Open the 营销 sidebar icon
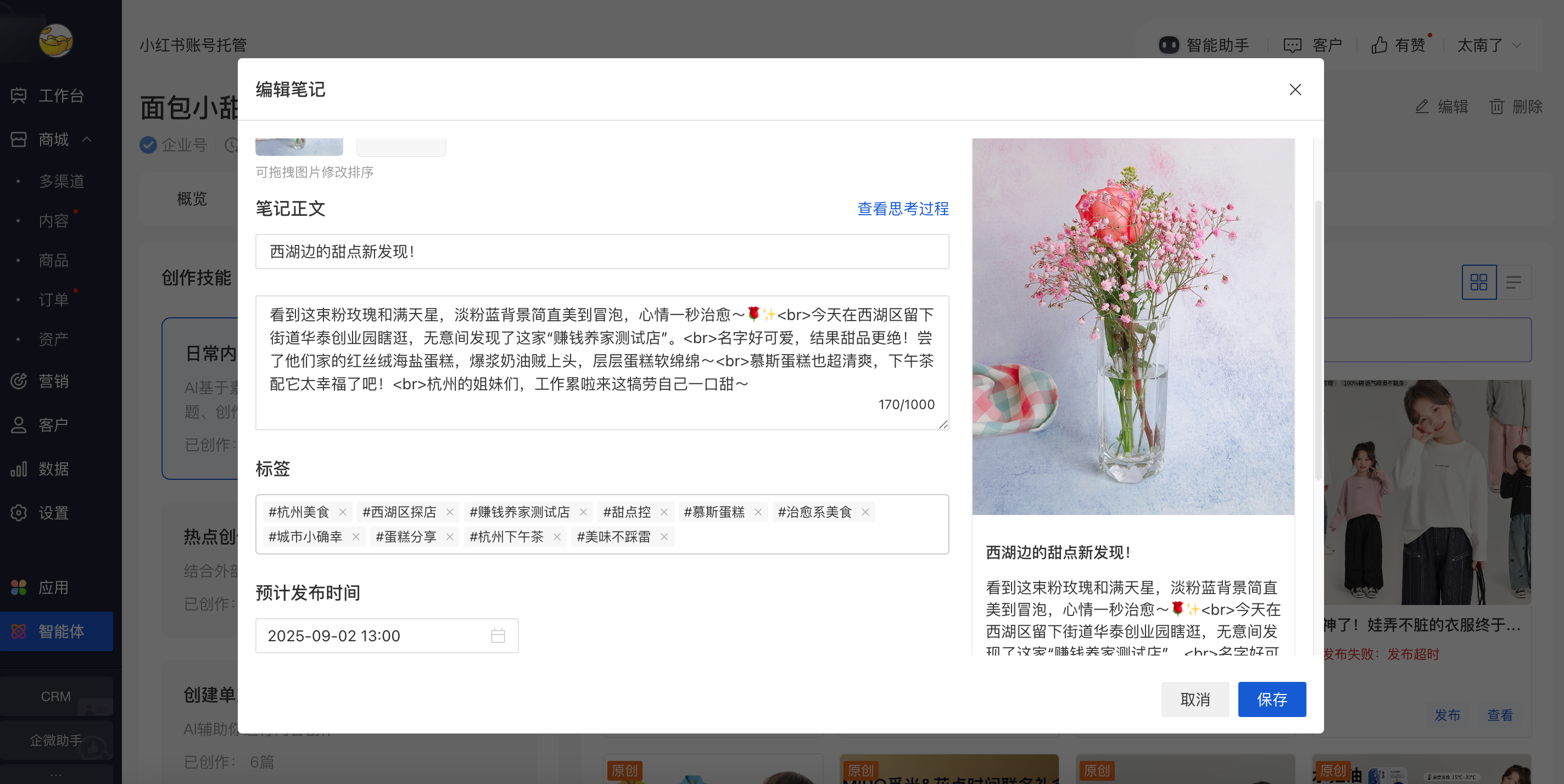 [18, 380]
